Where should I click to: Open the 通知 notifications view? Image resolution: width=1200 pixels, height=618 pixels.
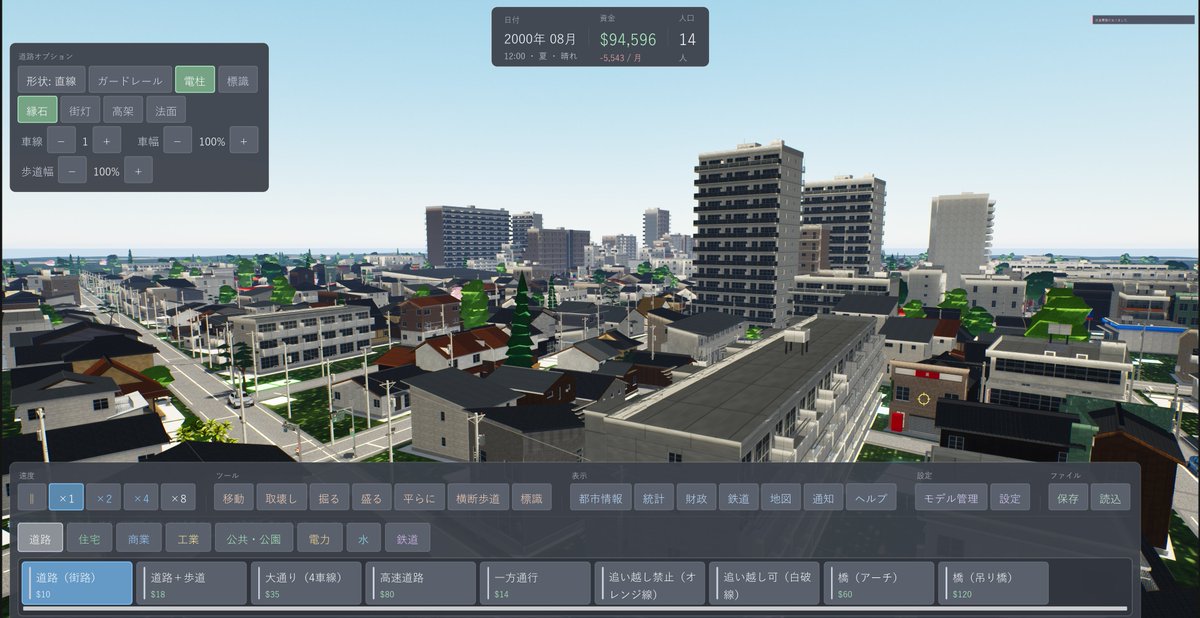[x=822, y=497]
